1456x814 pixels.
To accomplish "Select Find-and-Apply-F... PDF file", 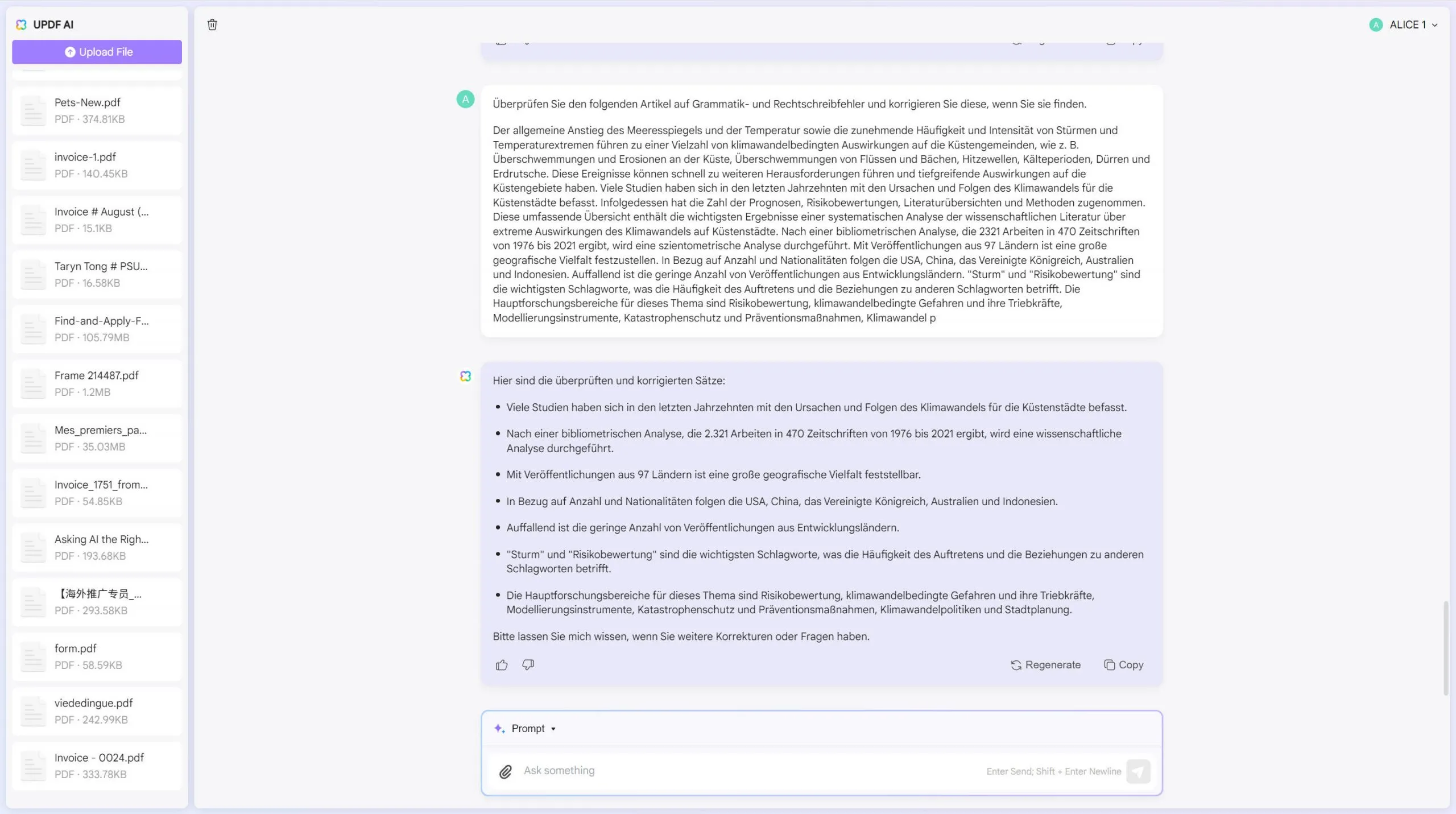I will (96, 329).
